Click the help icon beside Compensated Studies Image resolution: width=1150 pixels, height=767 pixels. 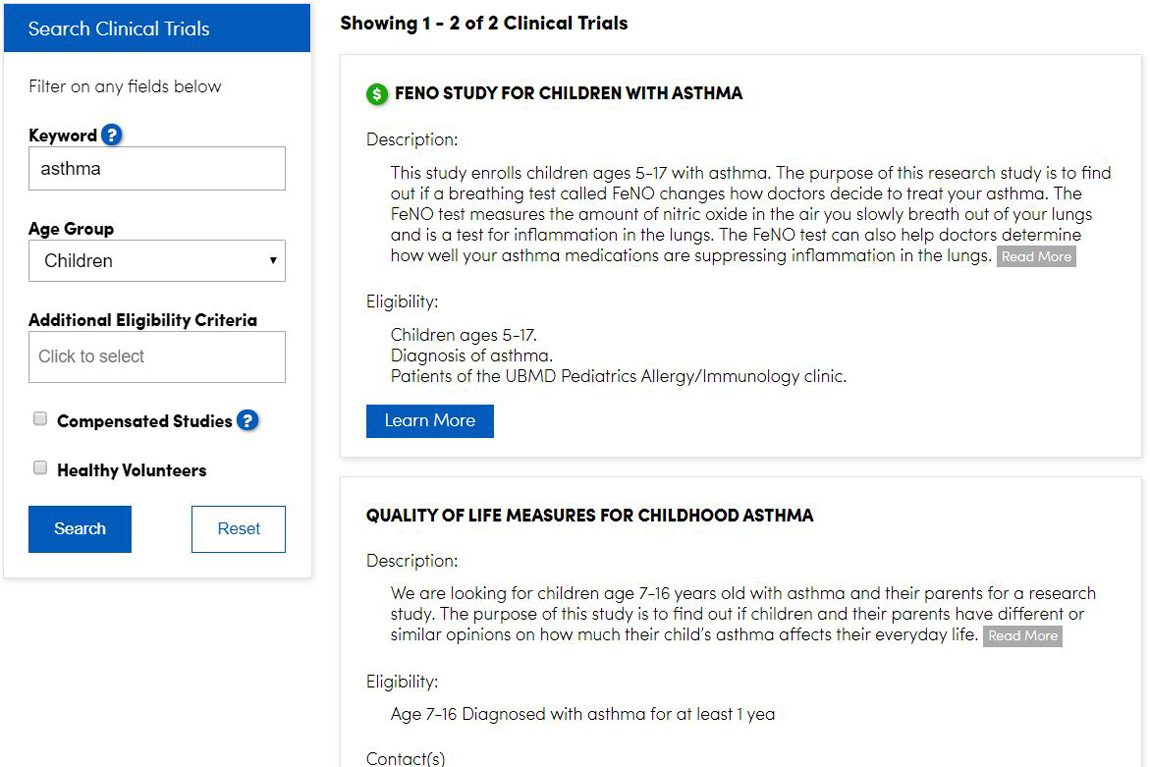click(x=248, y=421)
